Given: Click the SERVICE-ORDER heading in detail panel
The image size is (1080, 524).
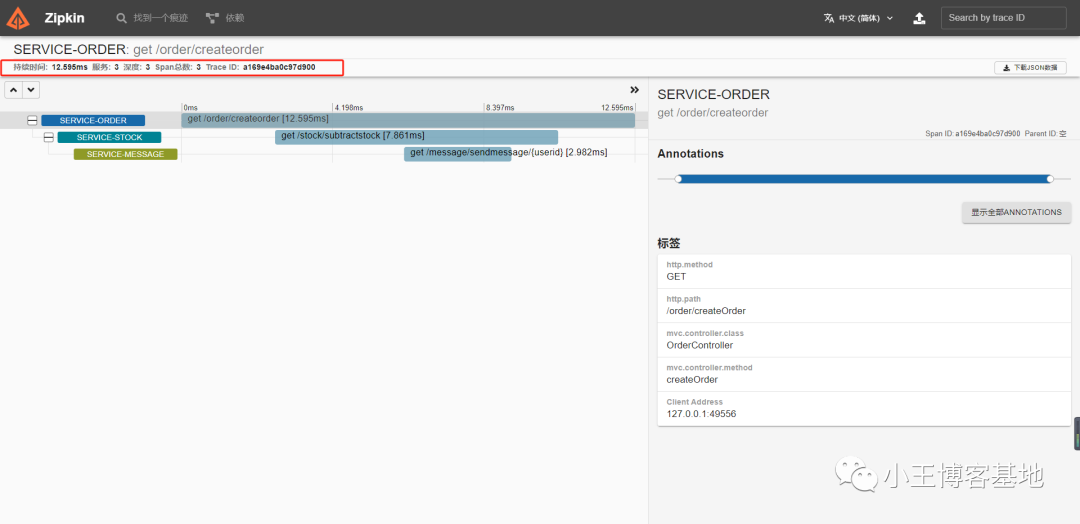Looking at the screenshot, I should [x=714, y=94].
